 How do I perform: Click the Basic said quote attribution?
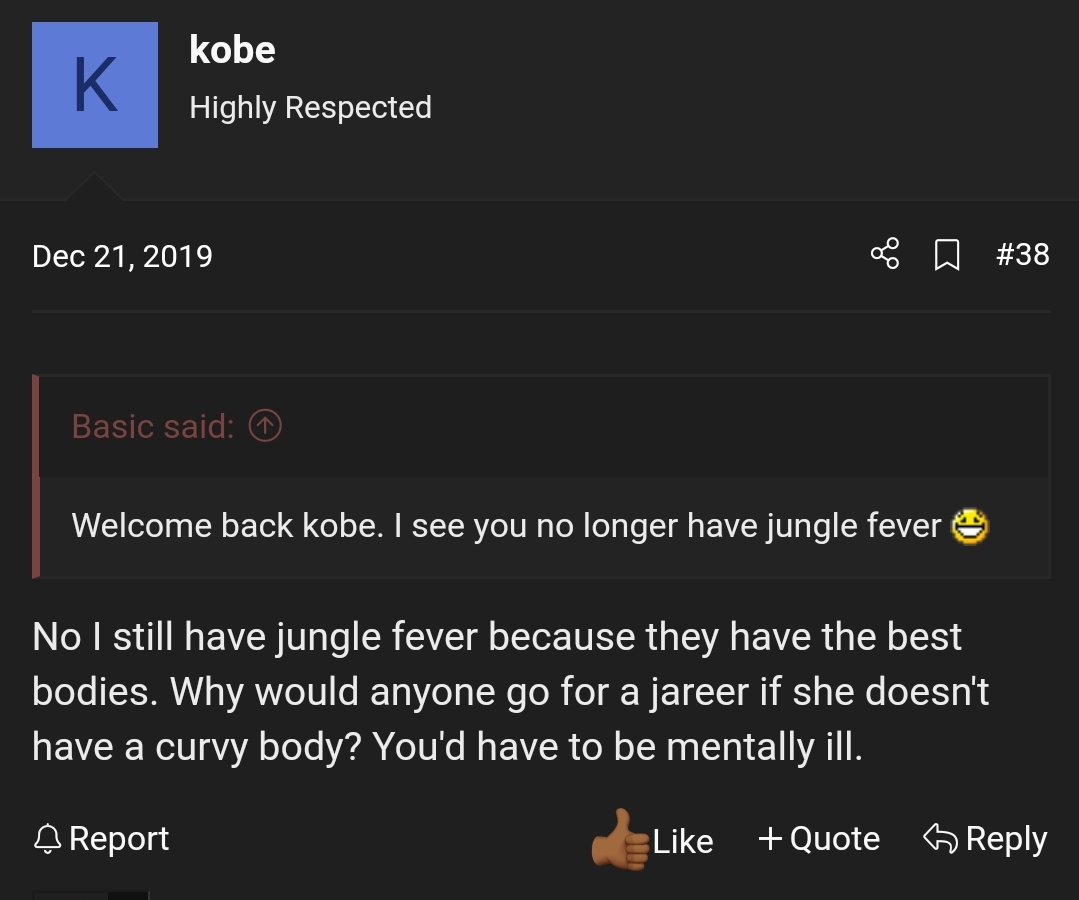[x=152, y=427]
